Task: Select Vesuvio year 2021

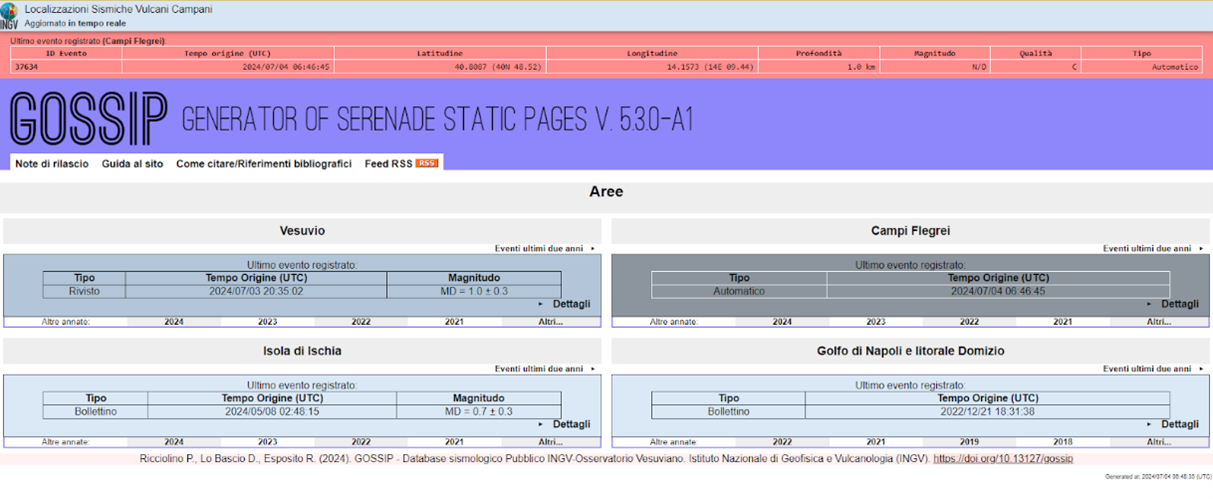Action: click(454, 322)
